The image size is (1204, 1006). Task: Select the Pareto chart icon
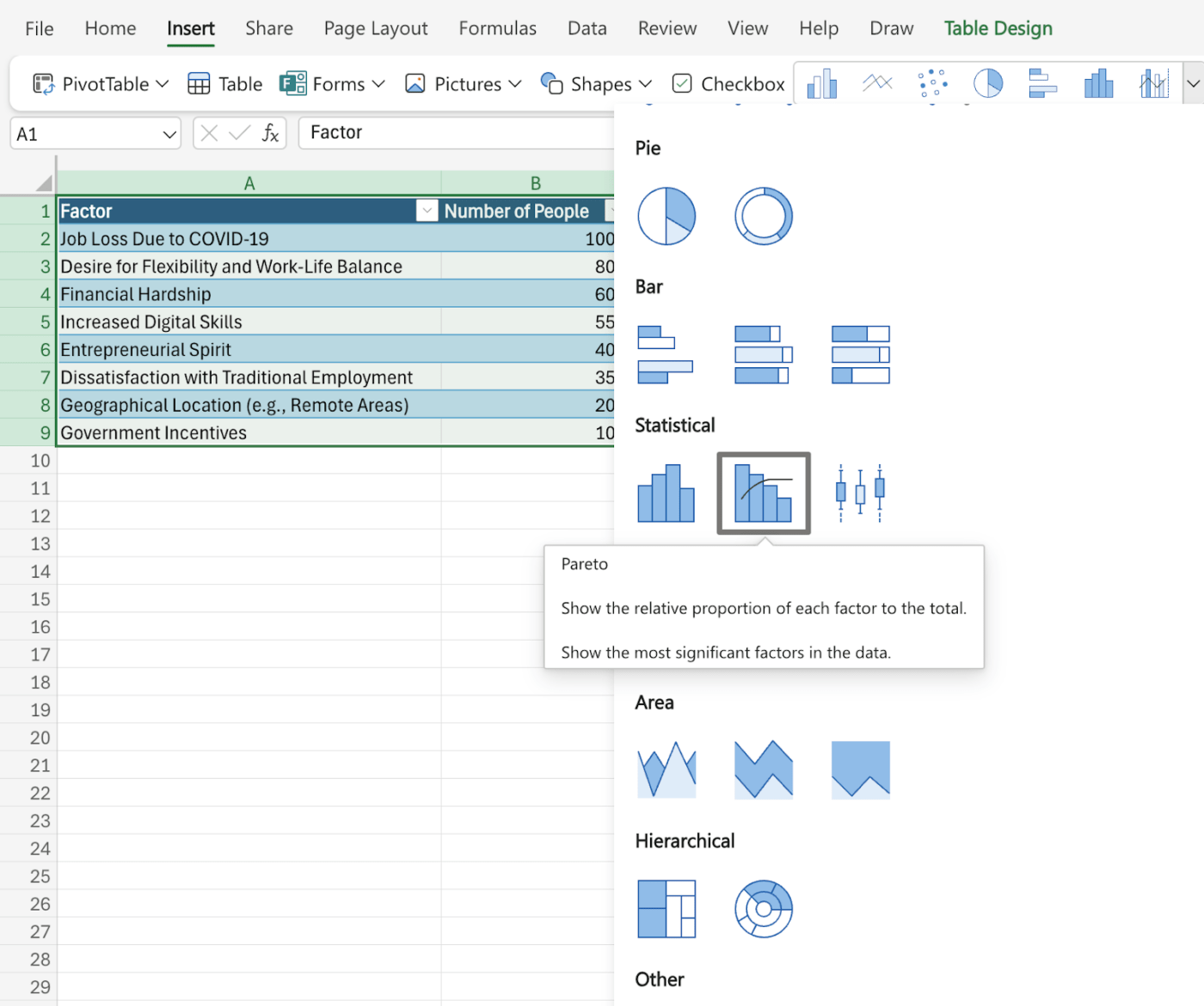[763, 494]
